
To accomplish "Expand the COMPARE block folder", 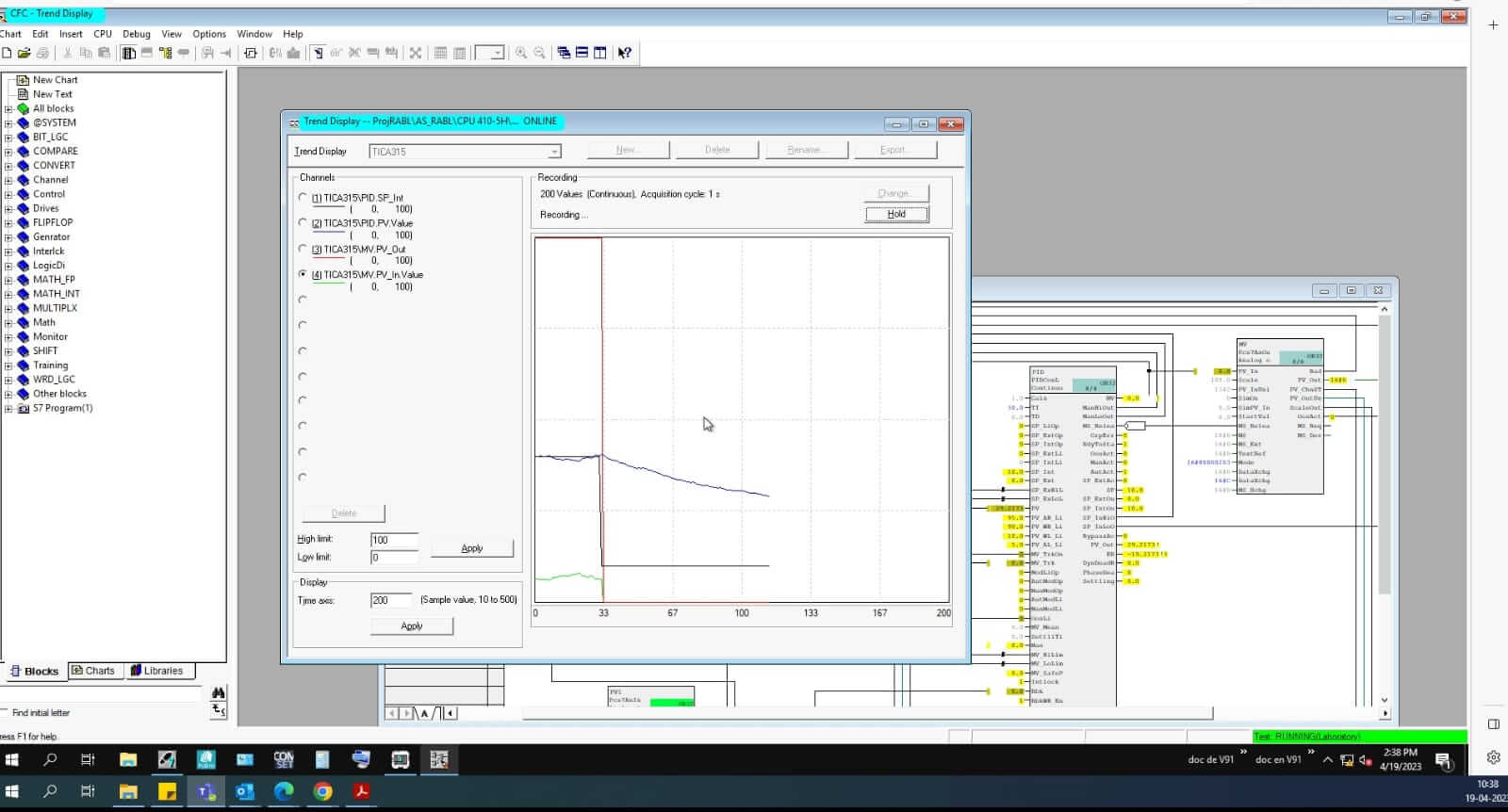I will pyautogui.click(x=8, y=152).
